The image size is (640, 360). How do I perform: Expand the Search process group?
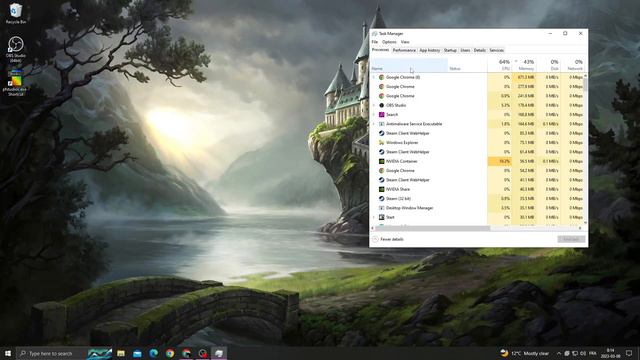(373, 115)
